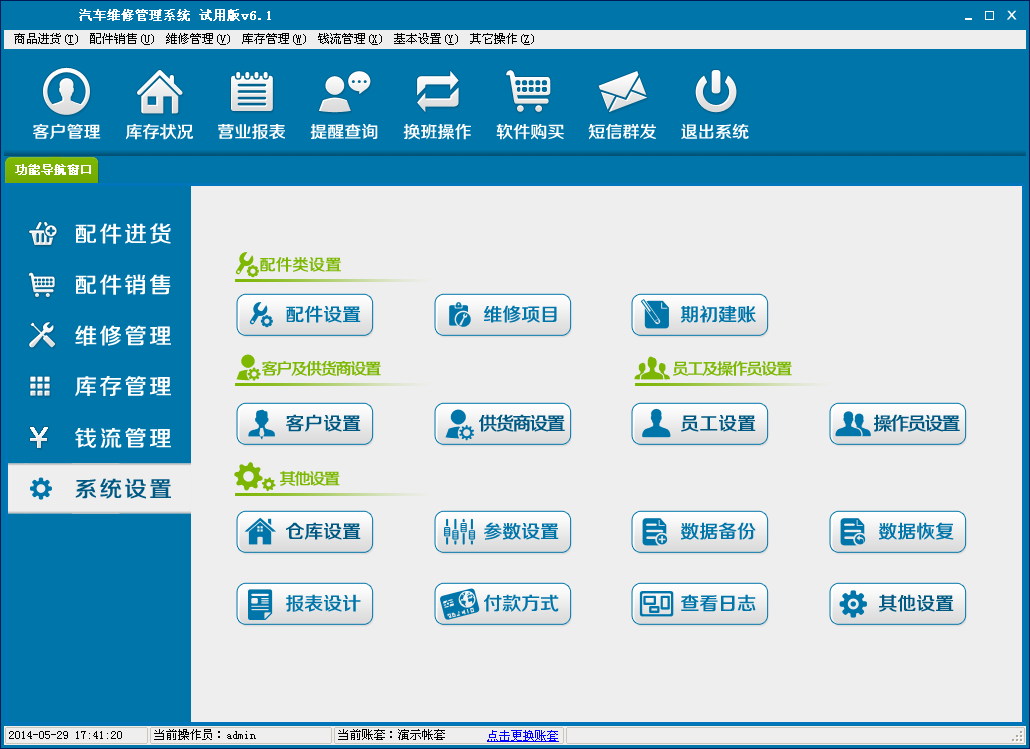
Task: Open 数据备份 data backup button
Action: click(x=700, y=532)
